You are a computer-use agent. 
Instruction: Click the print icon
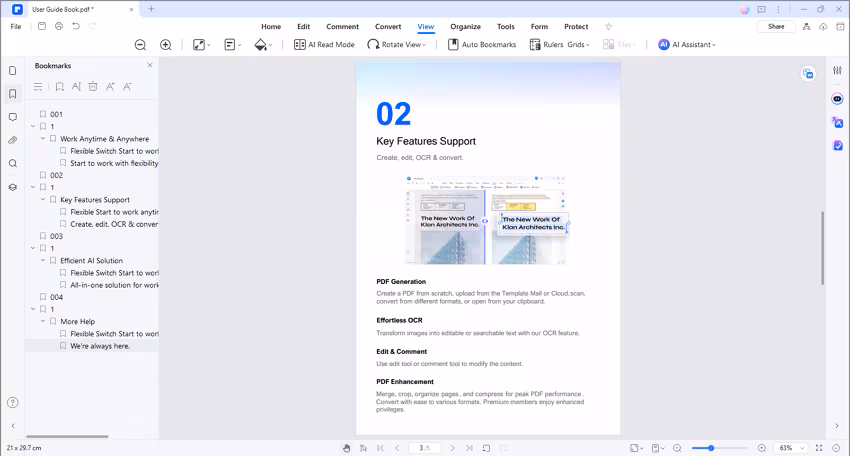59,26
